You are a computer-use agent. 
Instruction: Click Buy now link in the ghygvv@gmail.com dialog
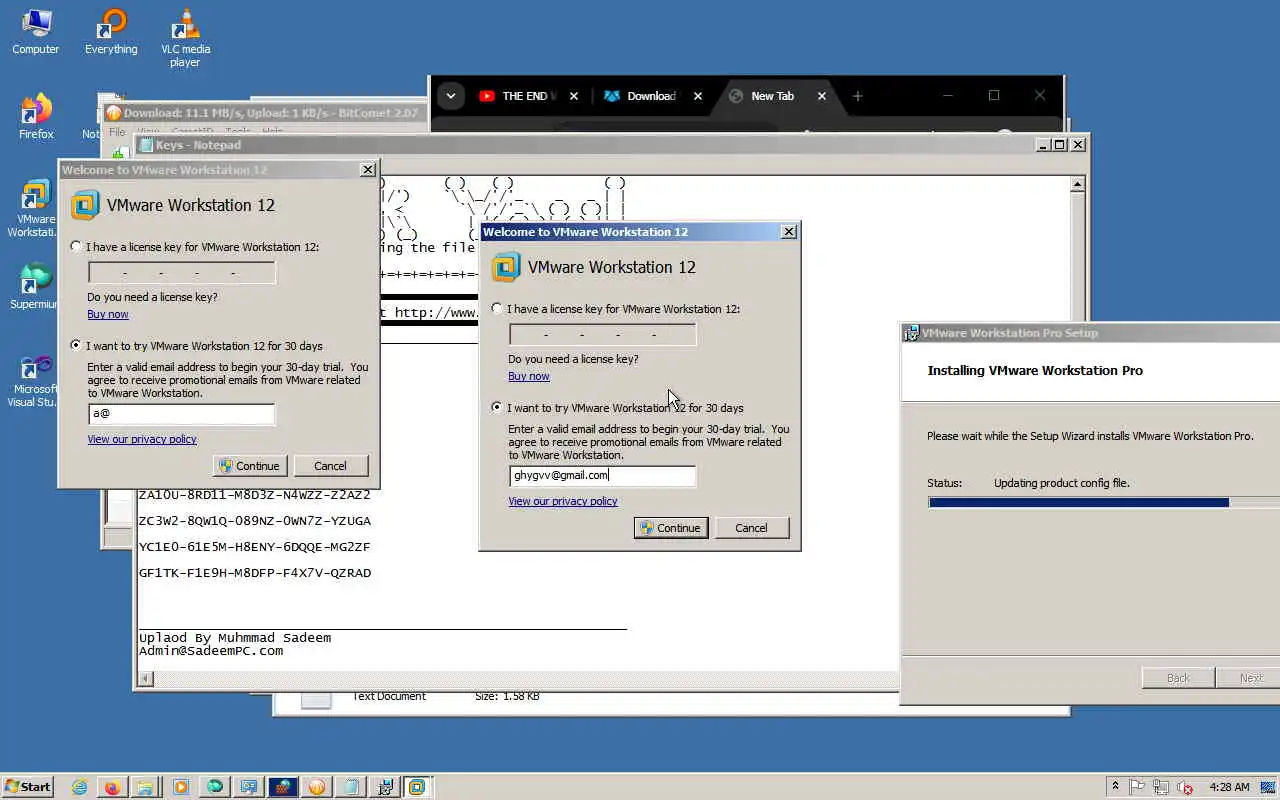pos(529,376)
